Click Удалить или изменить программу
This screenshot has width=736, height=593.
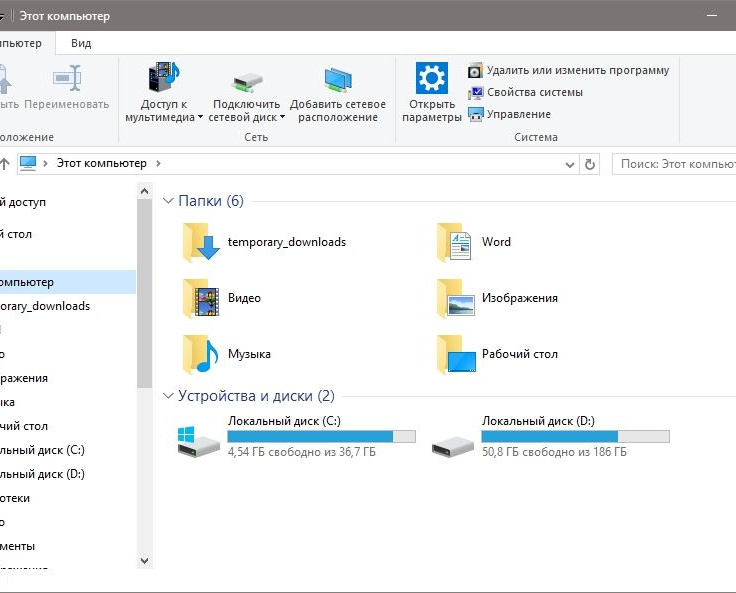577,71
